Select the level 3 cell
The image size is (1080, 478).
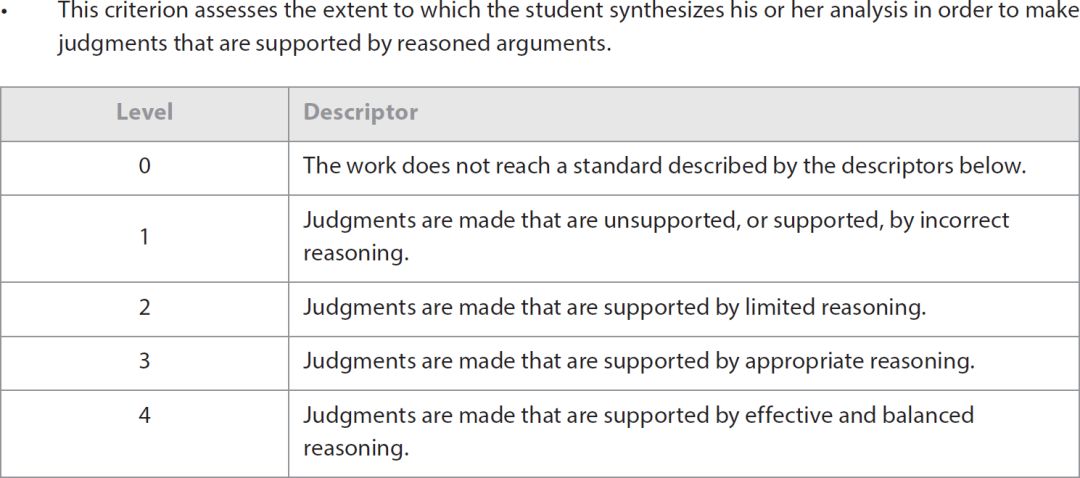[x=144, y=362]
